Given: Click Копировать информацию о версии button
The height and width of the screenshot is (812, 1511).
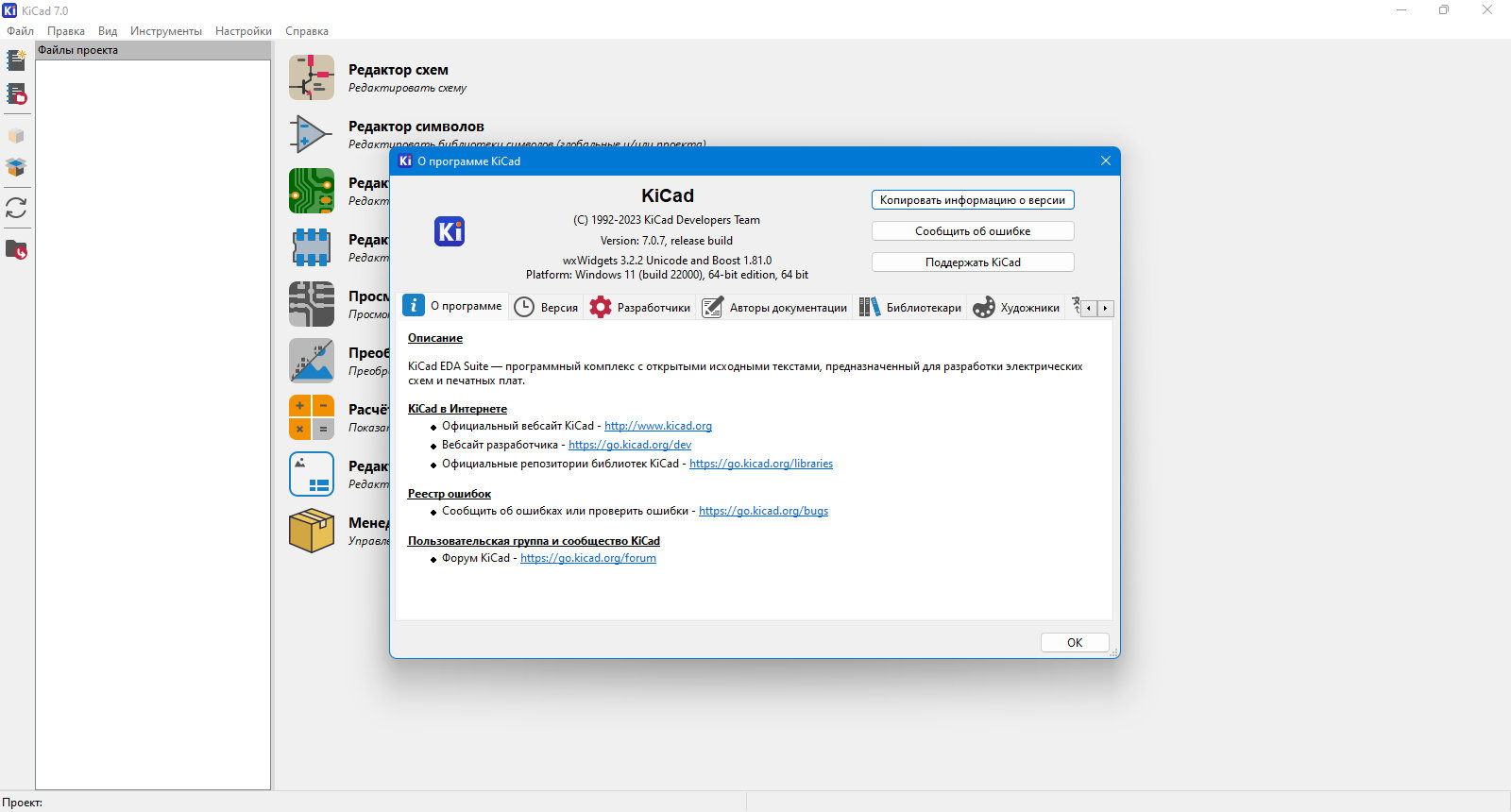Looking at the screenshot, I should click(x=973, y=200).
